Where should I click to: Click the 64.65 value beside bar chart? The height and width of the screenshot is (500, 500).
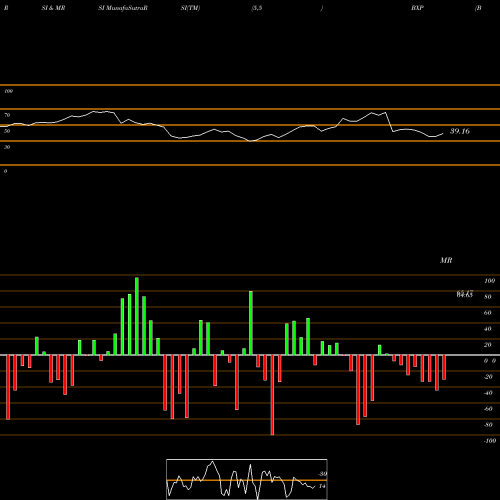[x=465, y=294]
